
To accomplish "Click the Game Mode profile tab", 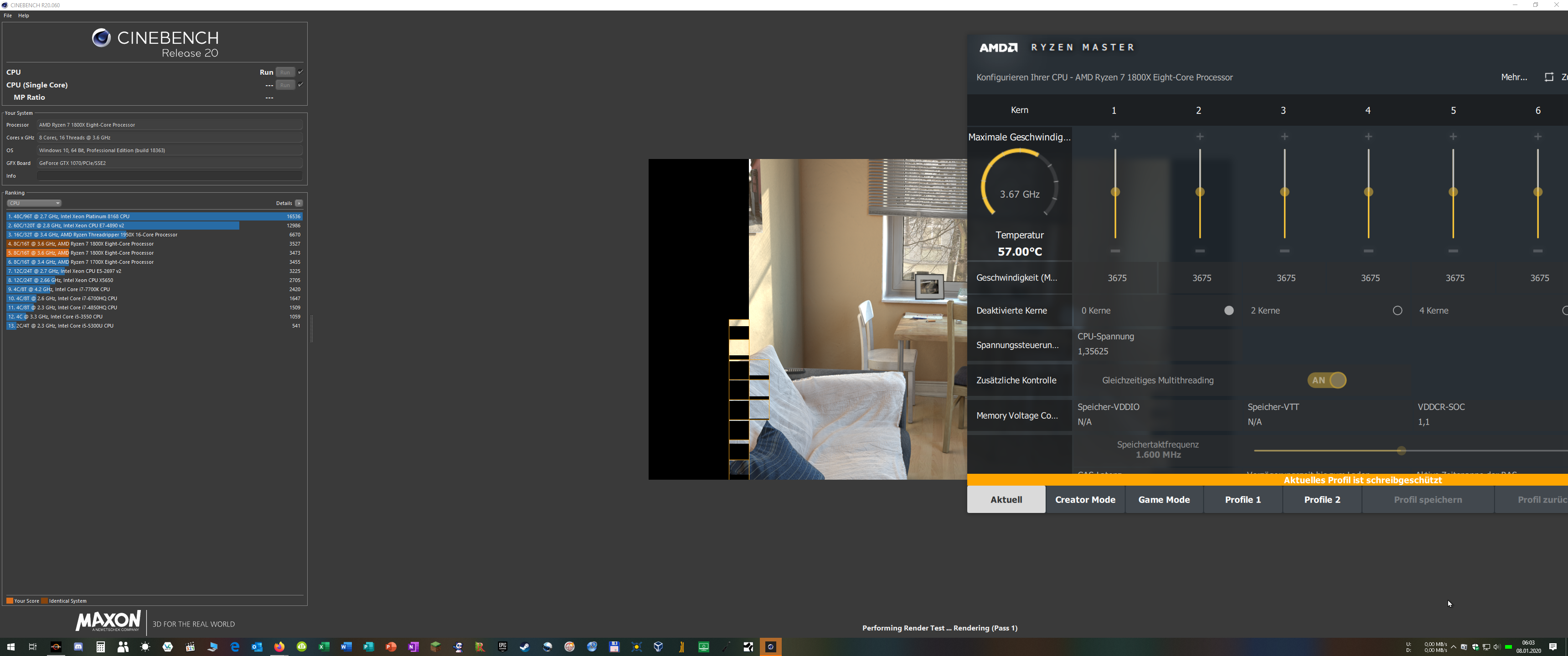I will coord(1164,500).
